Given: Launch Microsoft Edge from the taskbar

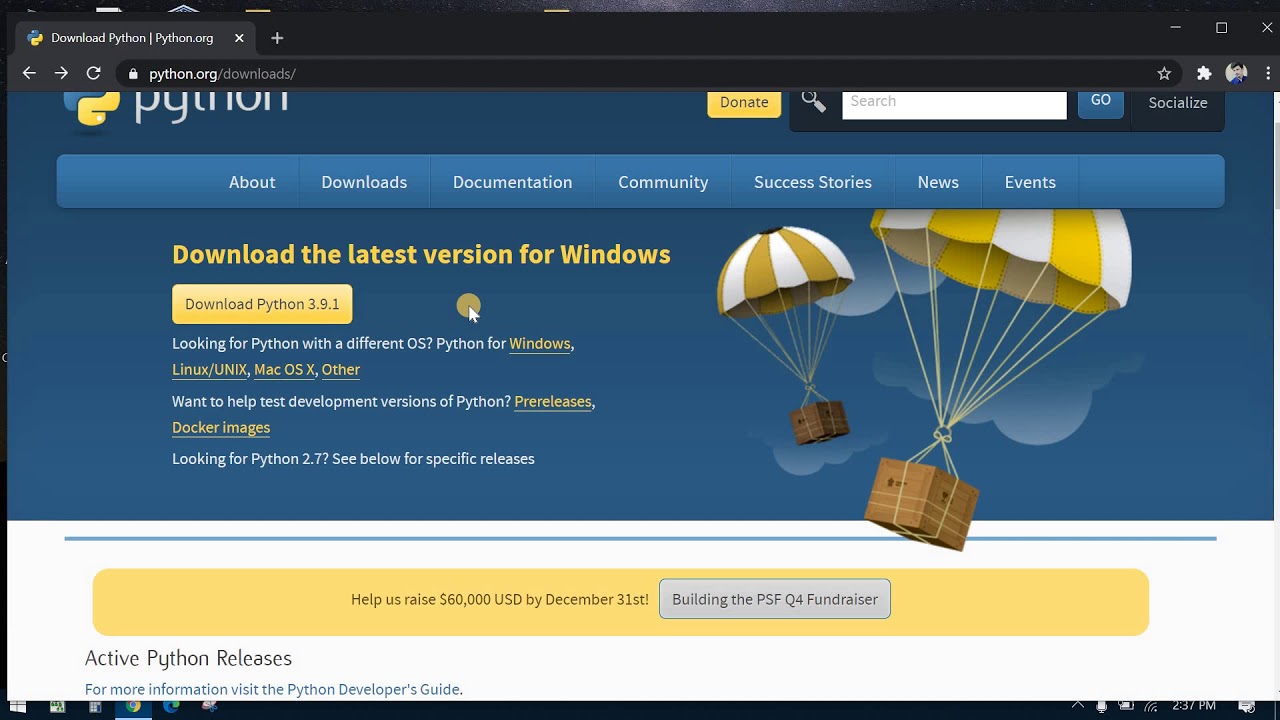Looking at the screenshot, I should click(171, 706).
